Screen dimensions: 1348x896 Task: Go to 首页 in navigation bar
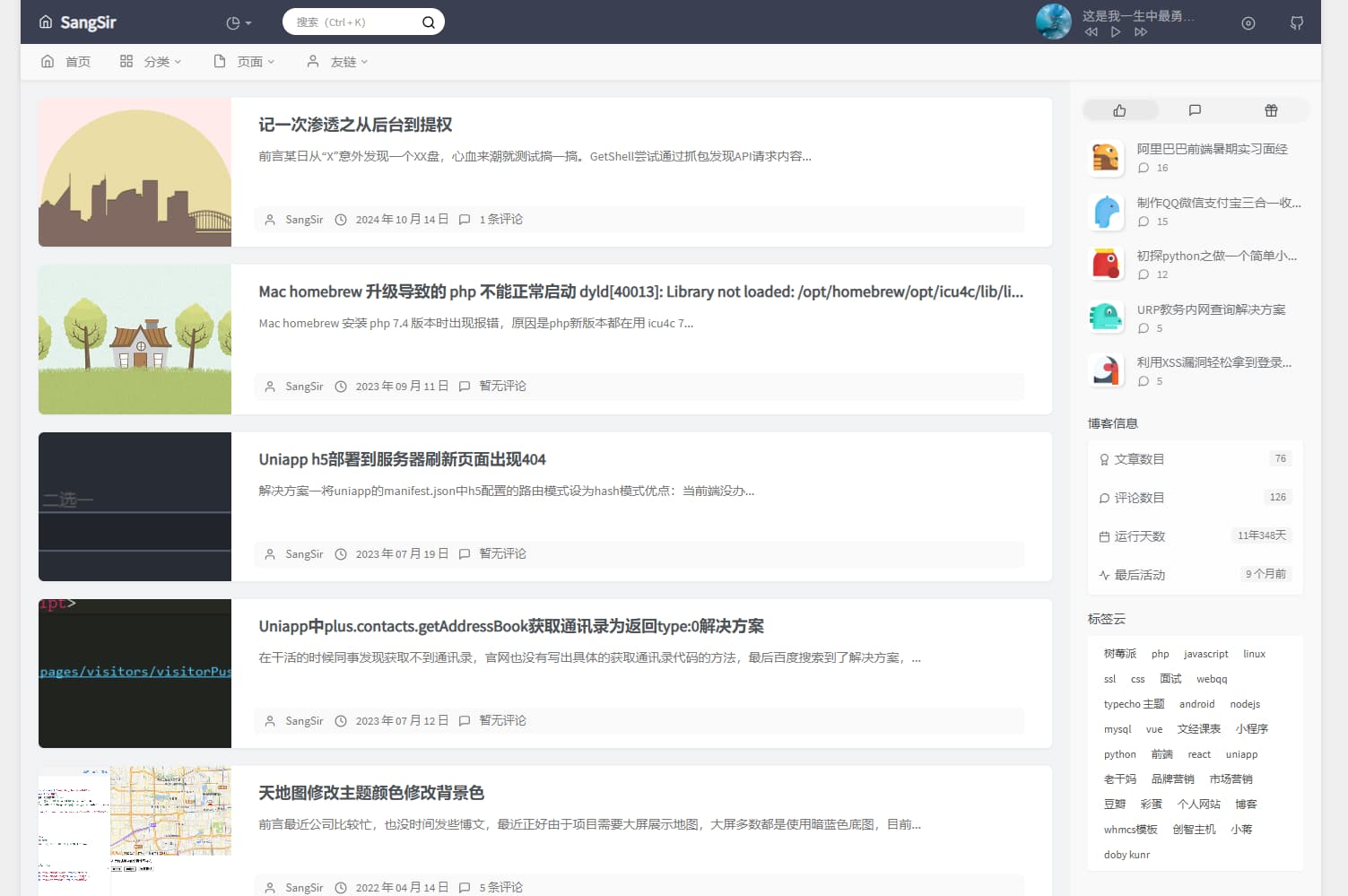[66, 62]
